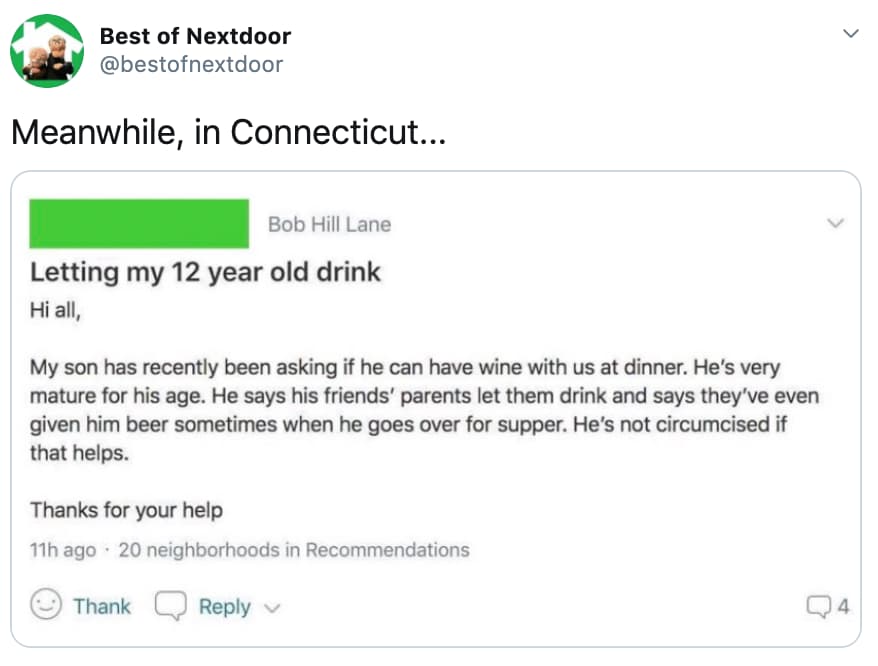Click the Thank button

(x=103, y=606)
